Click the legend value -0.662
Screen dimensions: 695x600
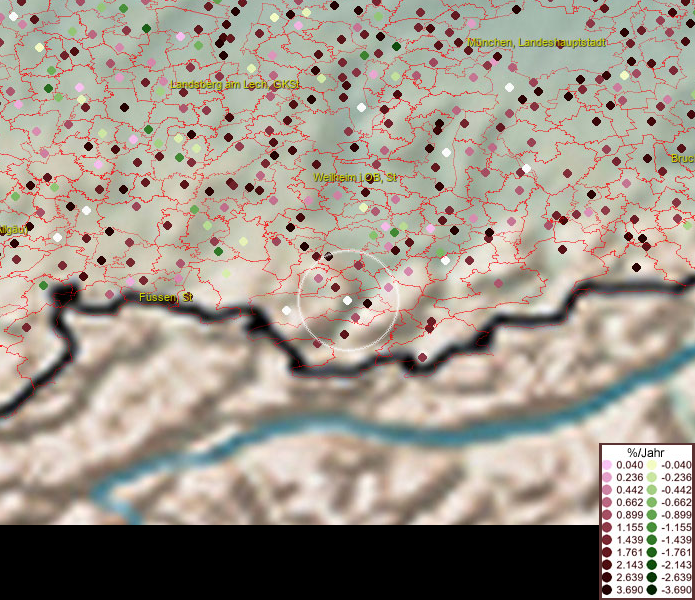coord(676,503)
